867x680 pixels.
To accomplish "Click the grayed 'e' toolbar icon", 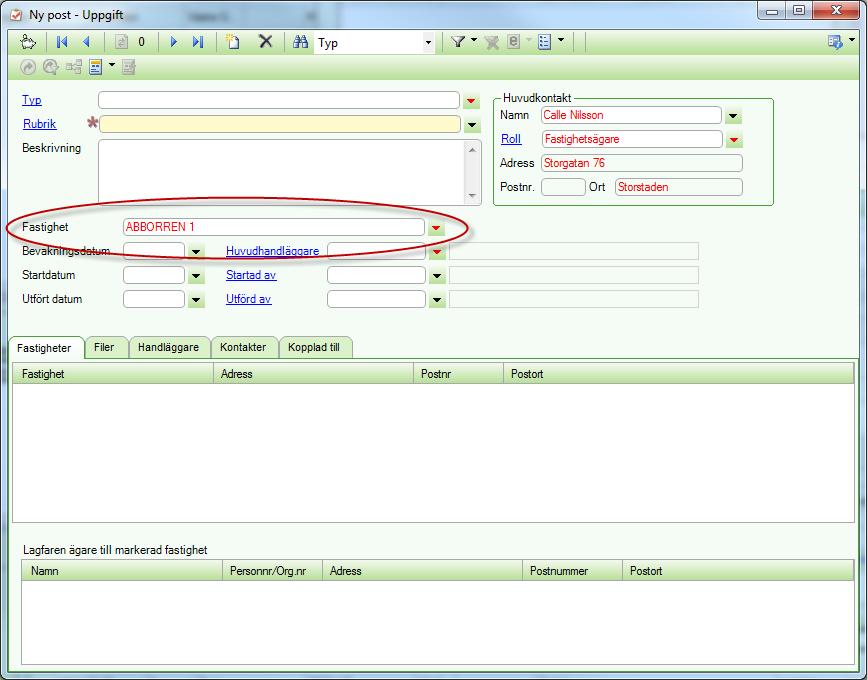I will click(x=514, y=42).
